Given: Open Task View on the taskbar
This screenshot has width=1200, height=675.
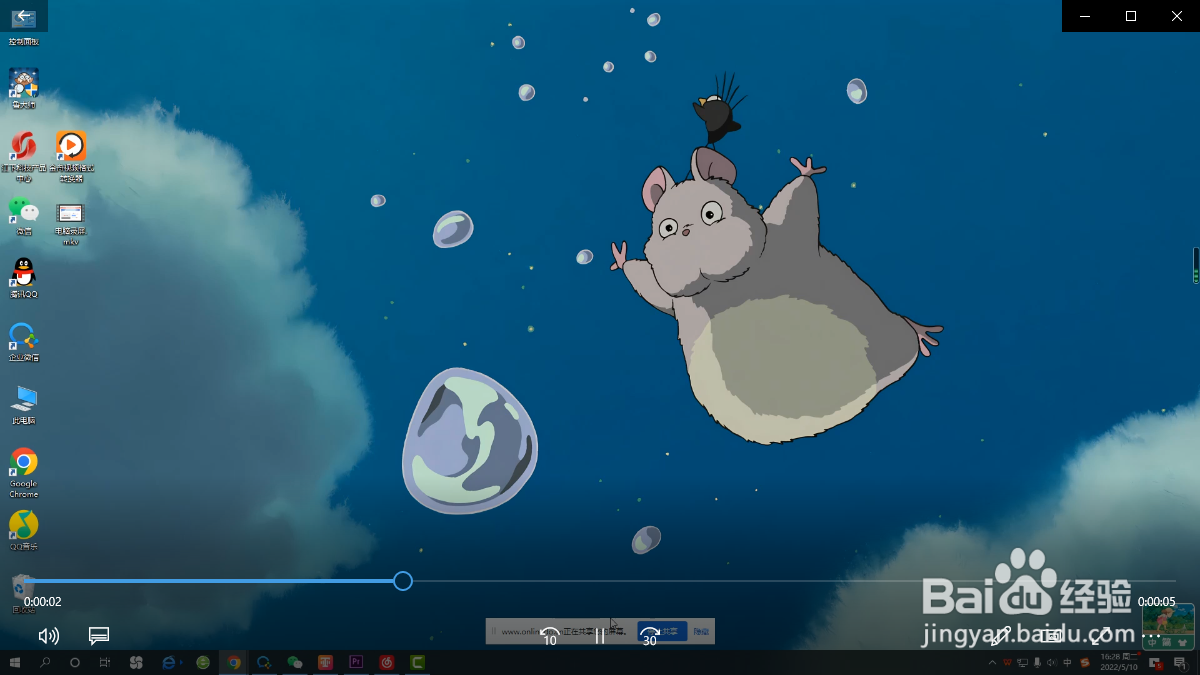Looking at the screenshot, I should [x=105, y=662].
